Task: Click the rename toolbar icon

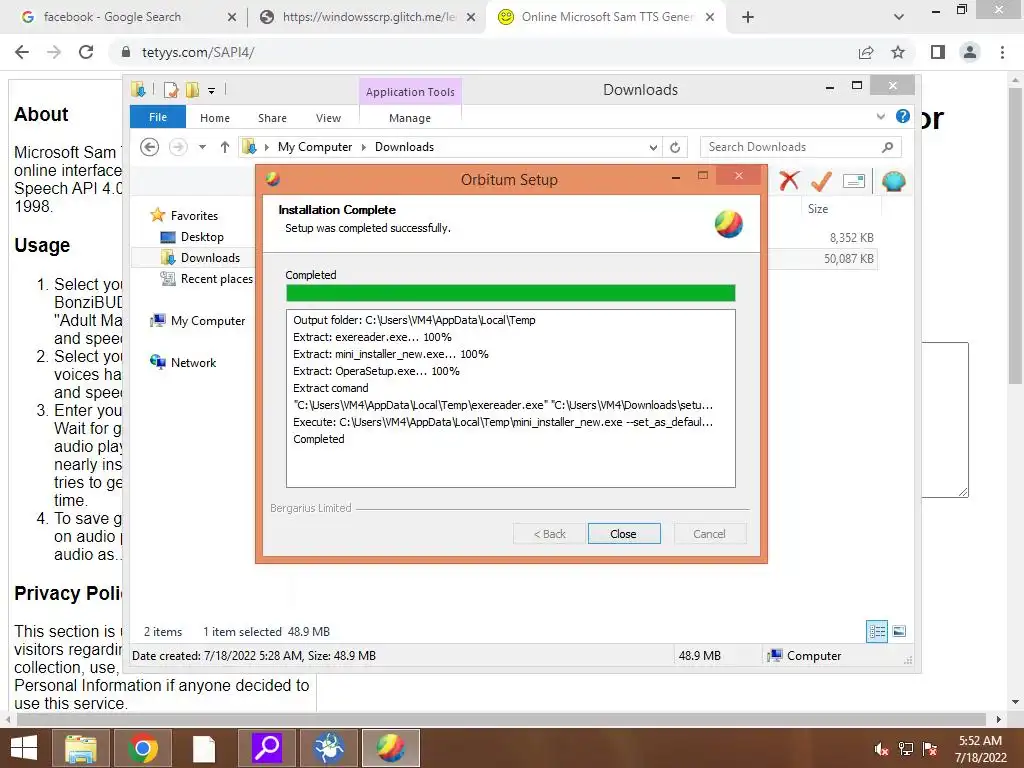Action: (x=854, y=181)
